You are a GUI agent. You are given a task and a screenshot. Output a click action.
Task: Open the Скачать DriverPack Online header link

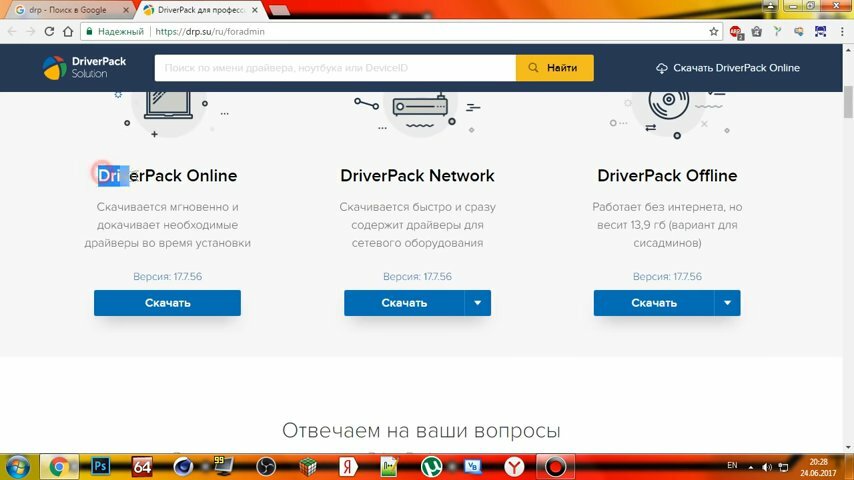point(728,68)
